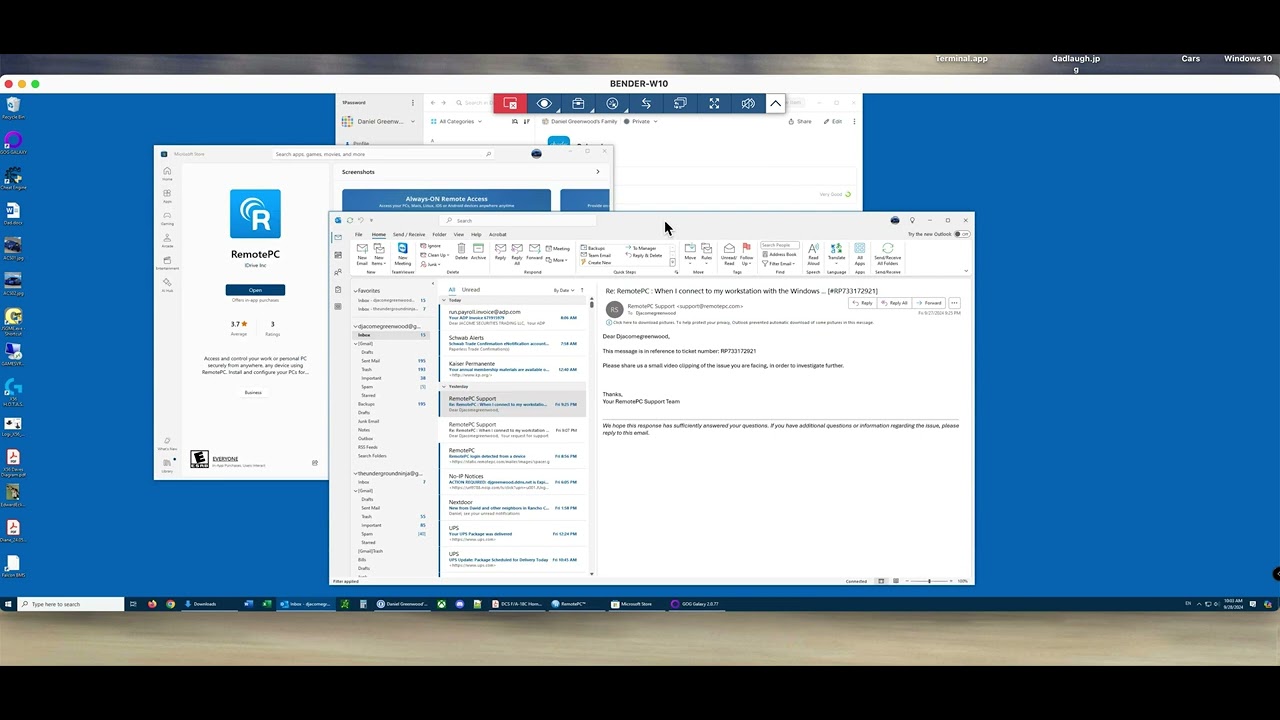Click Read Aloud in the Speech group

(813, 253)
